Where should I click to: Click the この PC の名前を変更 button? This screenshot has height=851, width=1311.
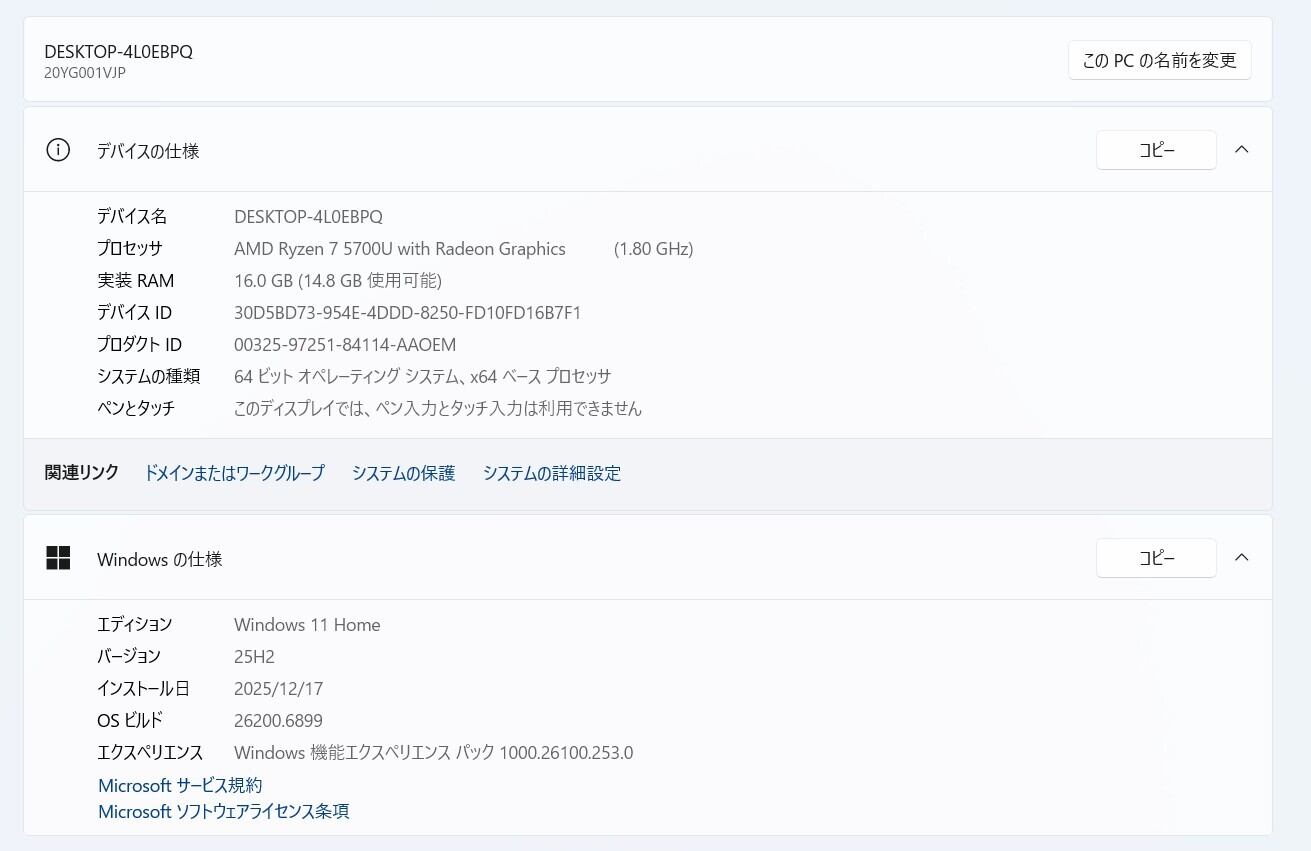pos(1160,60)
